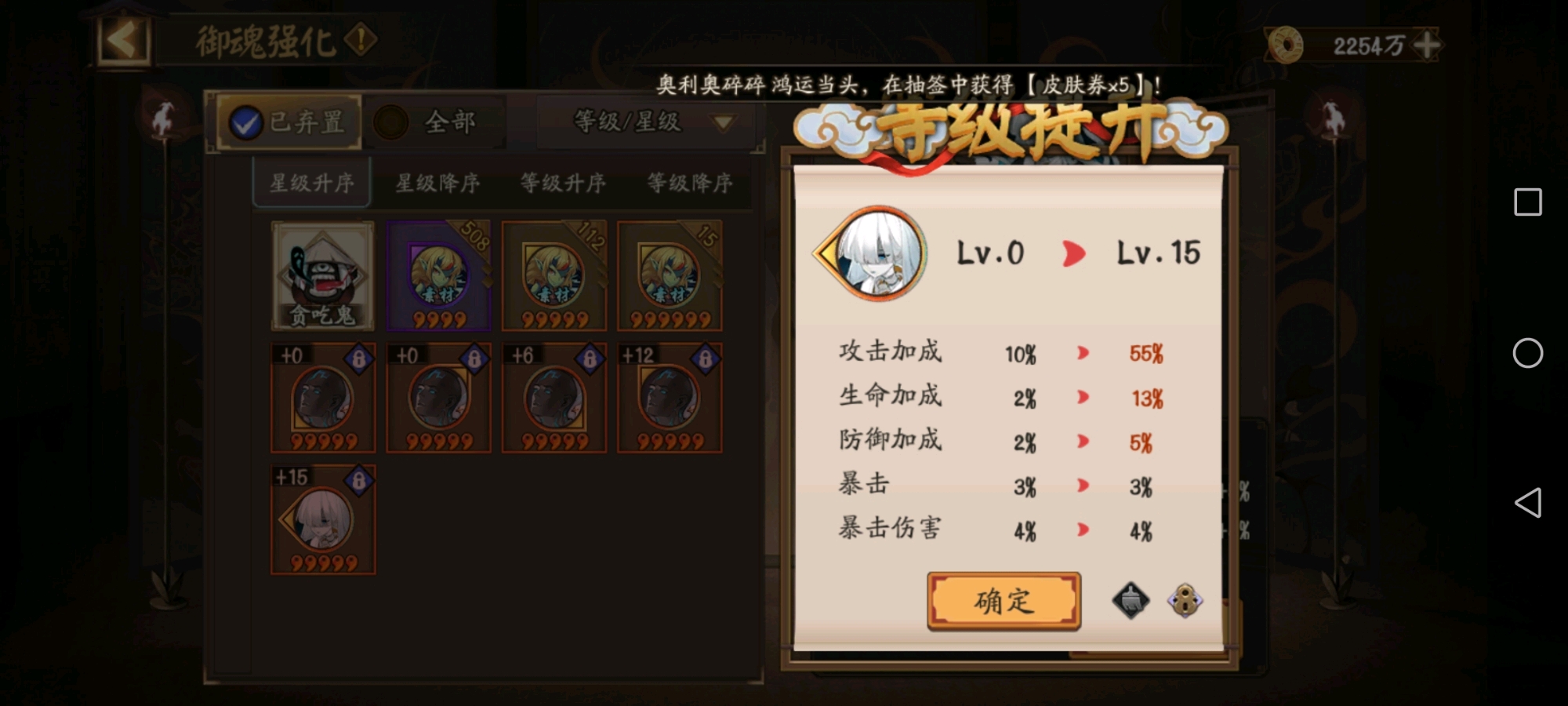Confirm with the 确定 button

1004,601
